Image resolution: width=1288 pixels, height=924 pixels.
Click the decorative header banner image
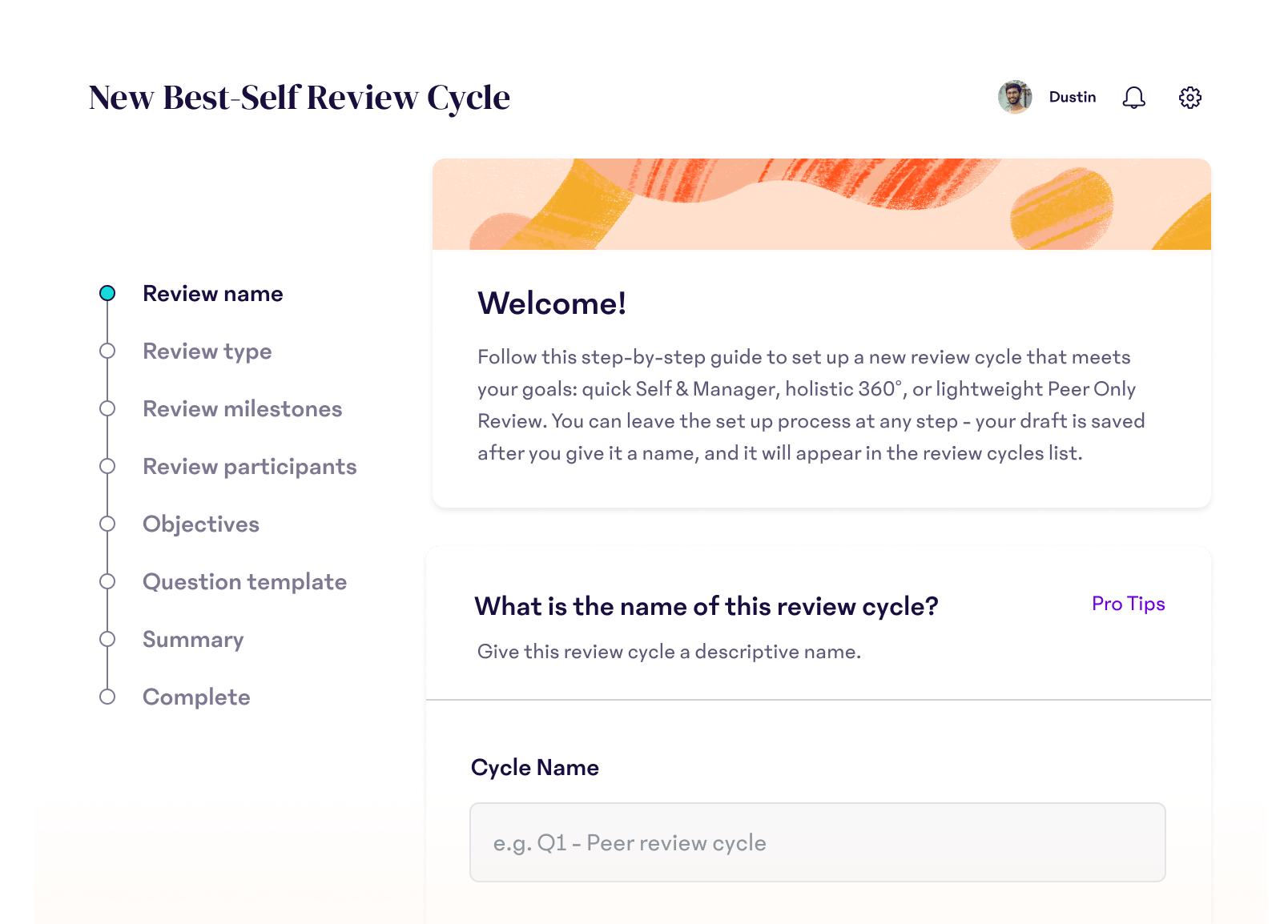821,204
